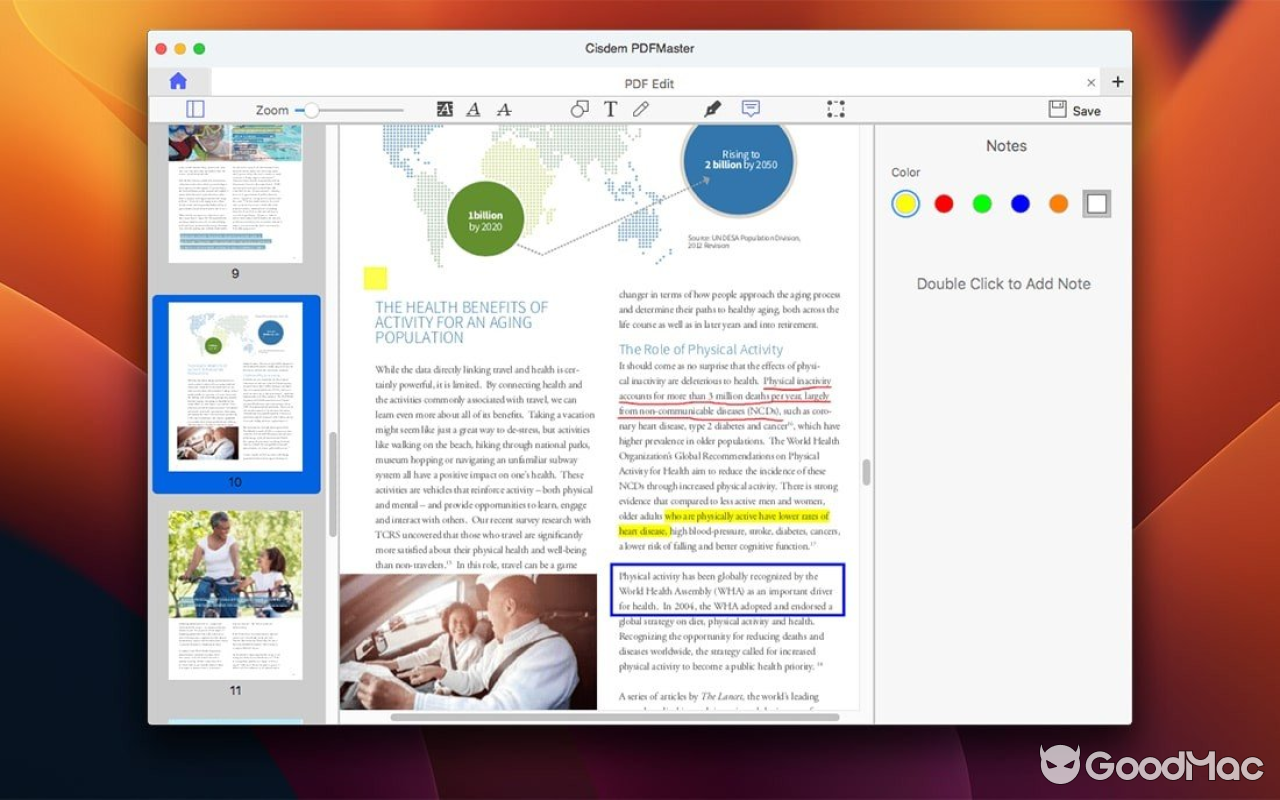The height and width of the screenshot is (800, 1280).
Task: Select the area selection tool
Action: [836, 109]
